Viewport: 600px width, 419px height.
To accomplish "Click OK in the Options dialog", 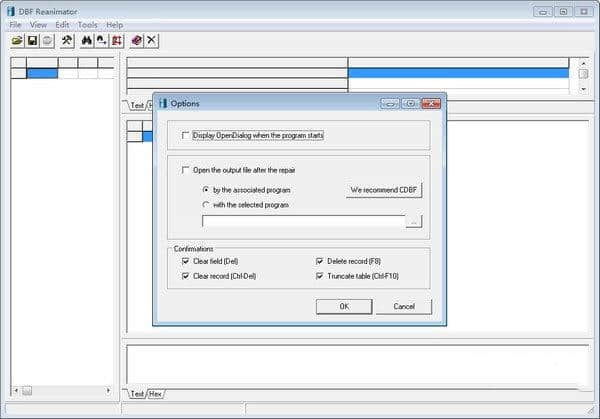I will click(344, 307).
